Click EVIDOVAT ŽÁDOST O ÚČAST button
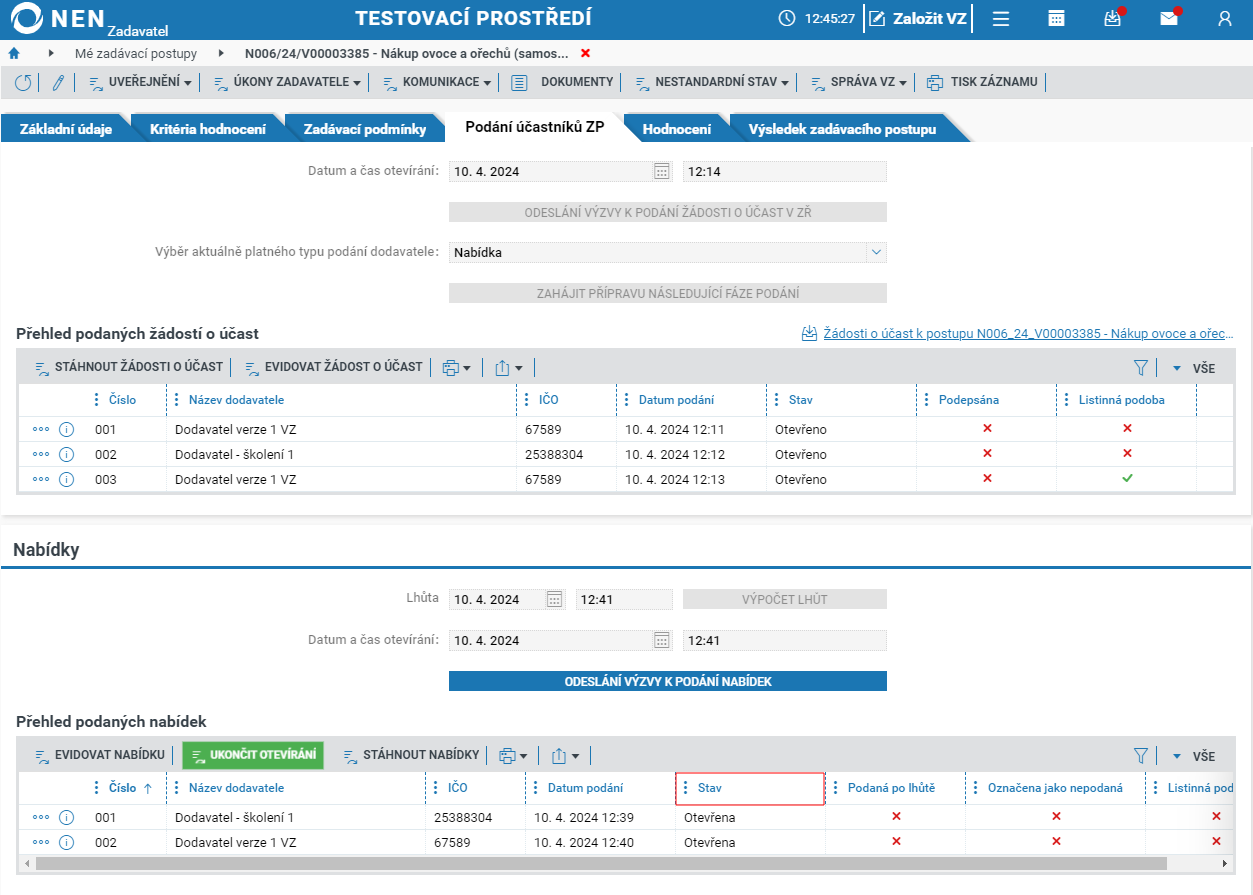This screenshot has height=895, width=1253. tap(333, 367)
